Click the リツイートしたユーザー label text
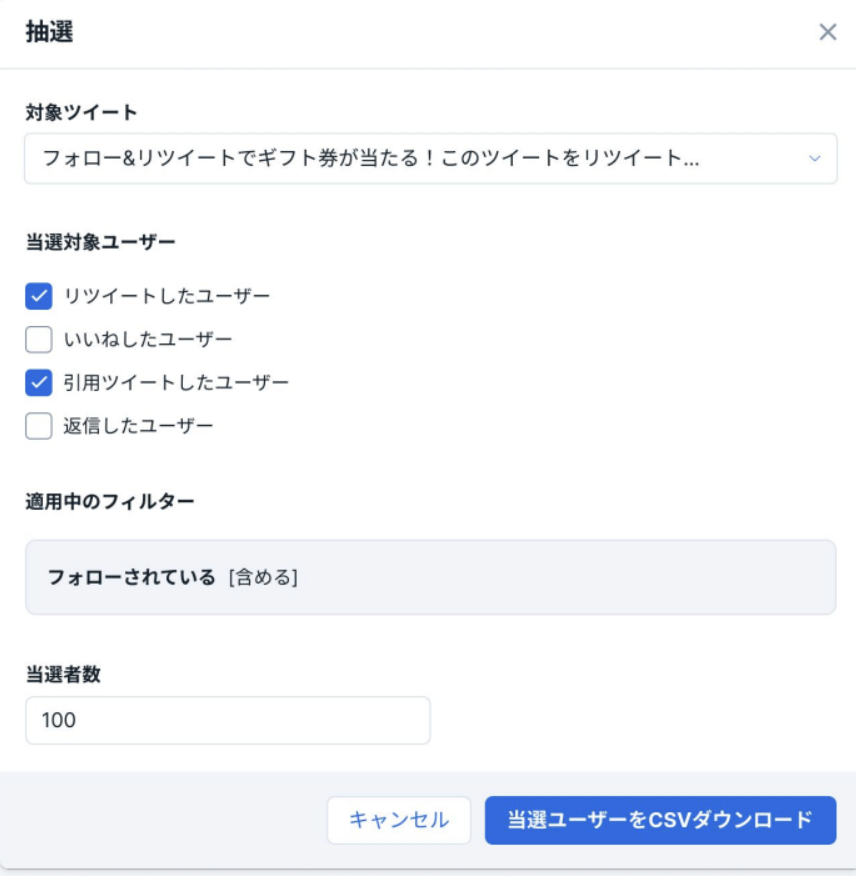The height and width of the screenshot is (876, 856). pyautogui.click(x=166, y=296)
